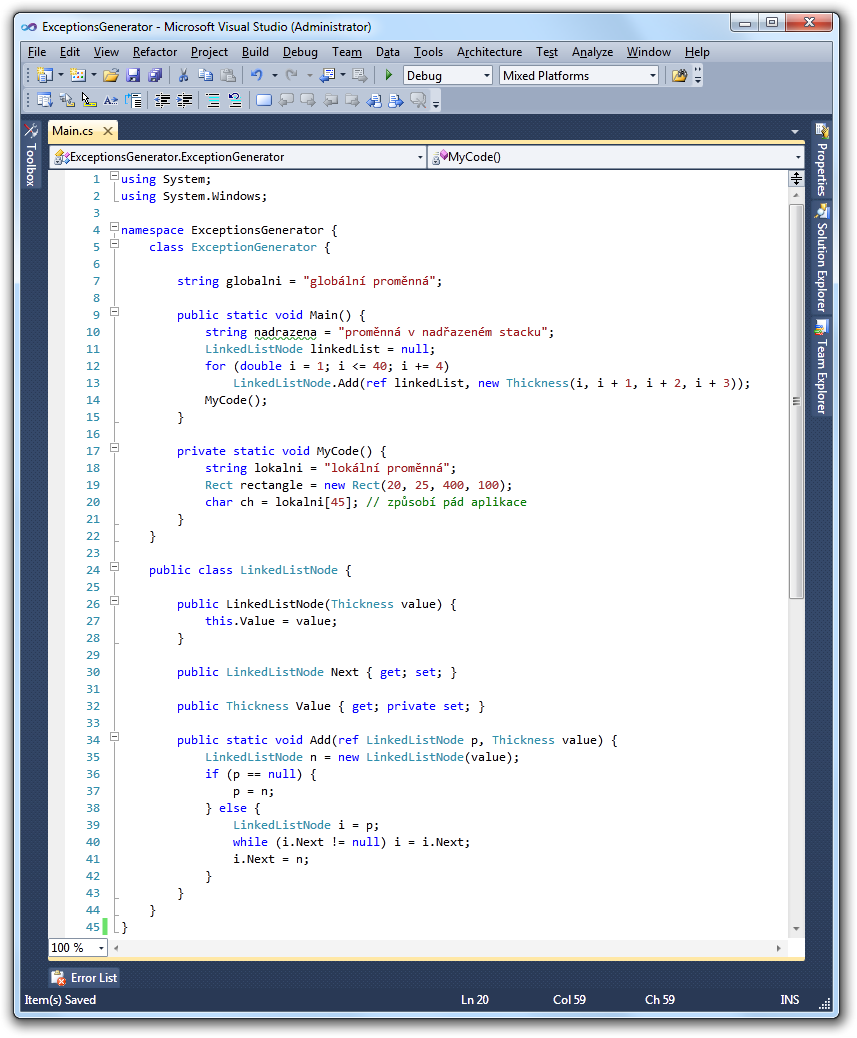Image resolution: width=857 pixels, height=1038 pixels.
Task: Click the vertical scrollbar thumb in the editor
Action: point(796,401)
